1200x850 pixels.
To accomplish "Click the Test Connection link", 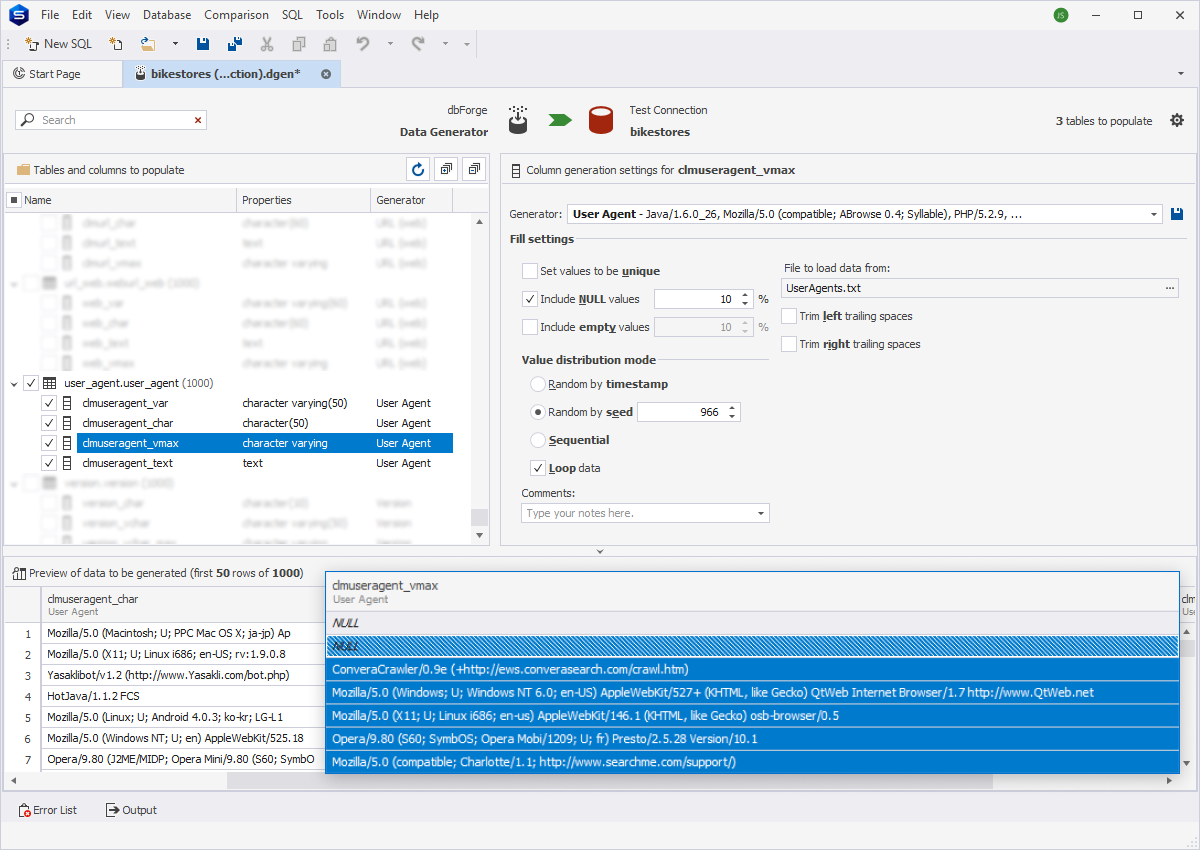I will coord(668,110).
